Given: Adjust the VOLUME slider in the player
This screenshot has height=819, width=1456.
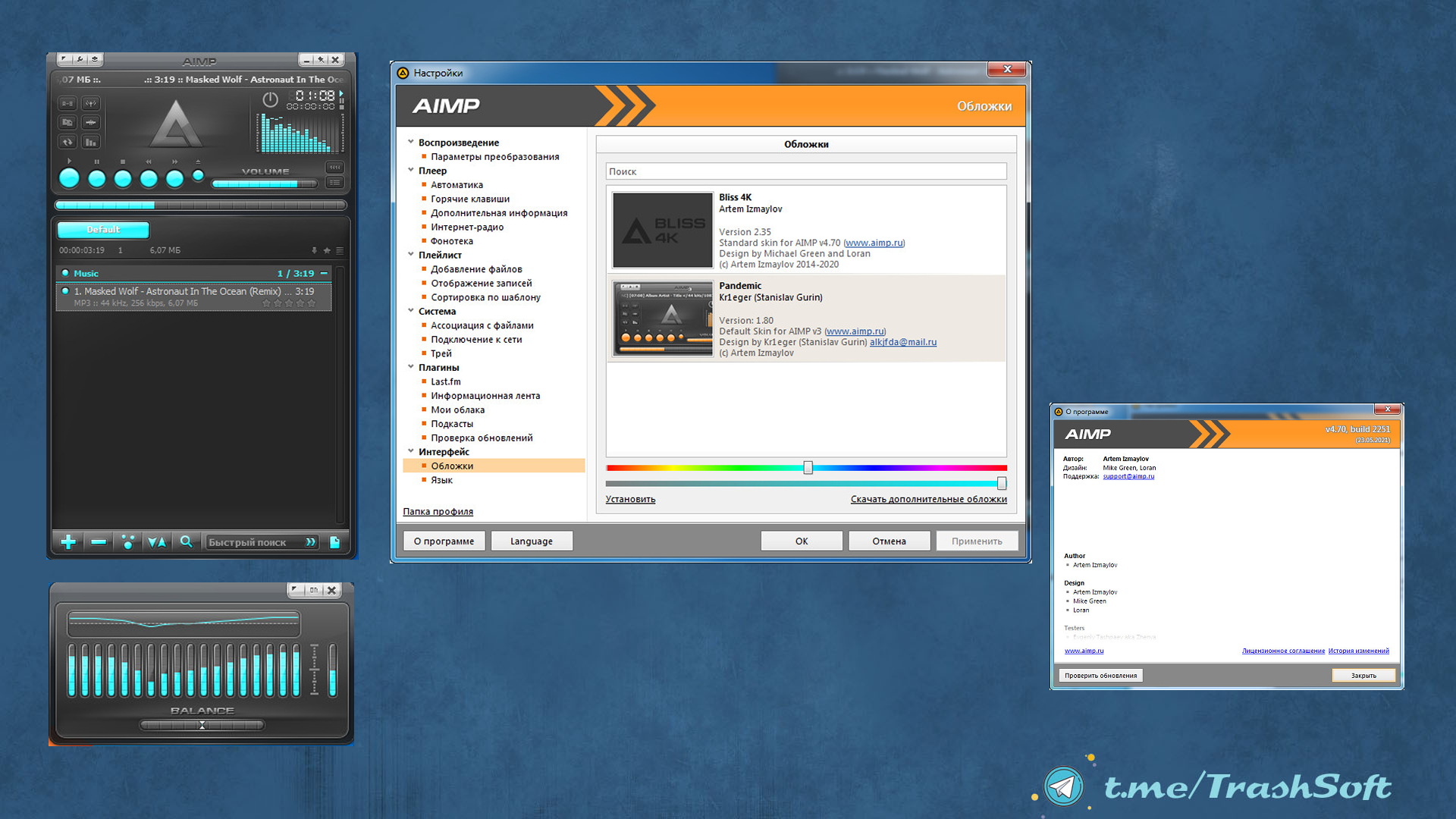Looking at the screenshot, I should [x=265, y=184].
